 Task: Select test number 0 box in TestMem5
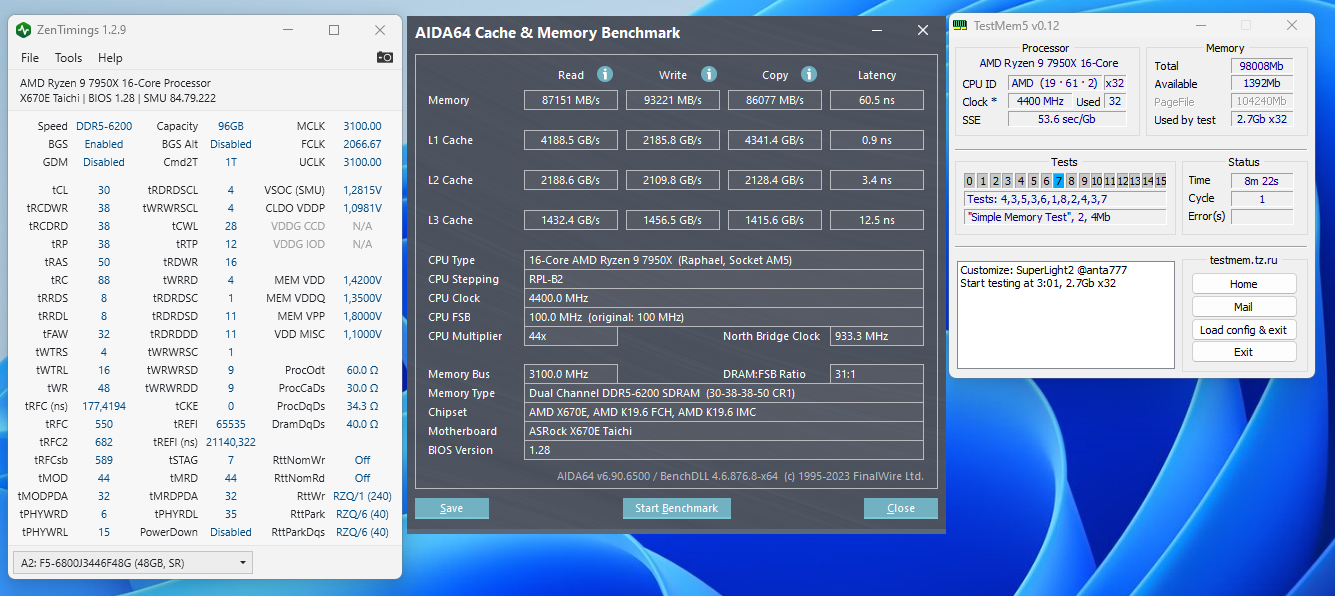point(969,181)
